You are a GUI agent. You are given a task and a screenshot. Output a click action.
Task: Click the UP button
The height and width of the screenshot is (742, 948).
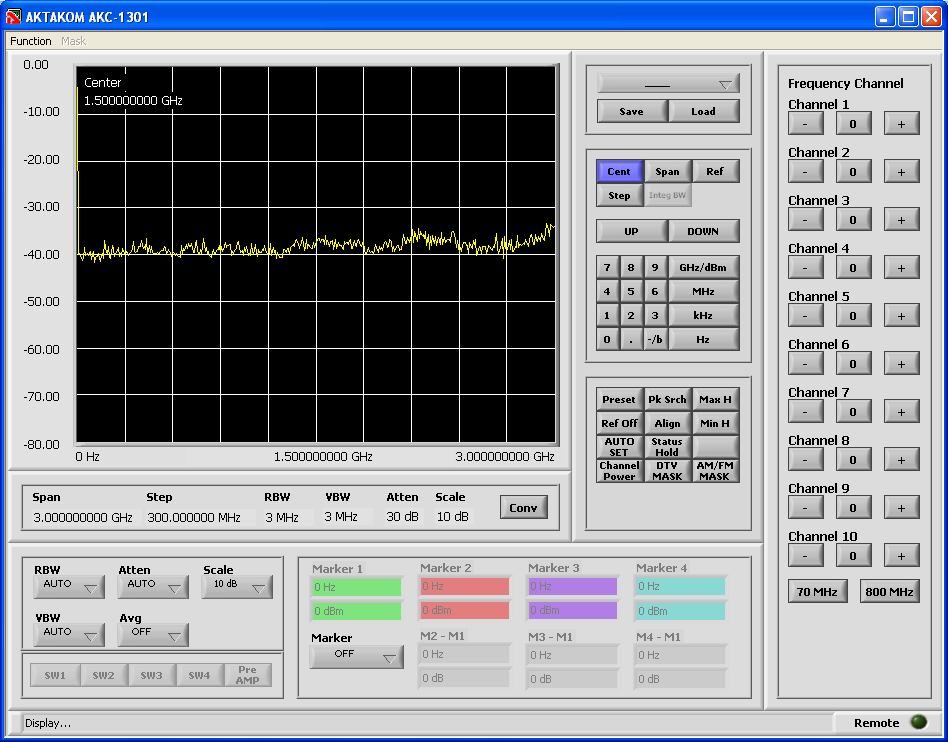632,231
